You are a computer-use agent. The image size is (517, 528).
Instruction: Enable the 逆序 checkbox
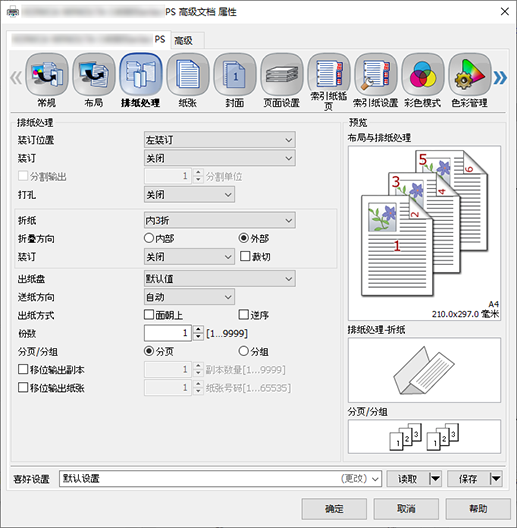click(x=244, y=315)
